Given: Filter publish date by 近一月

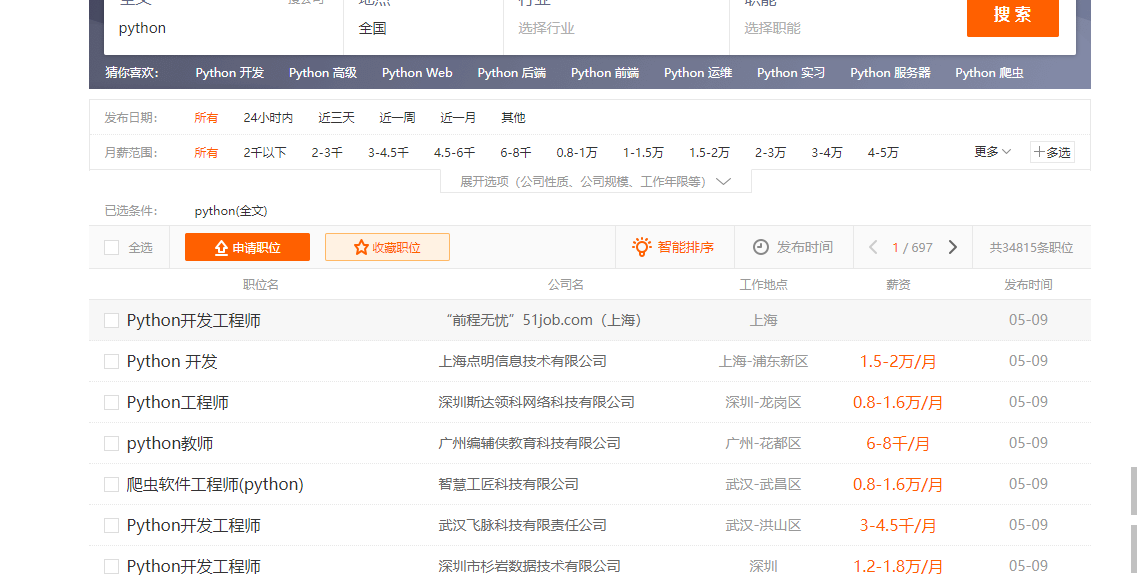Looking at the screenshot, I should click(x=458, y=117).
